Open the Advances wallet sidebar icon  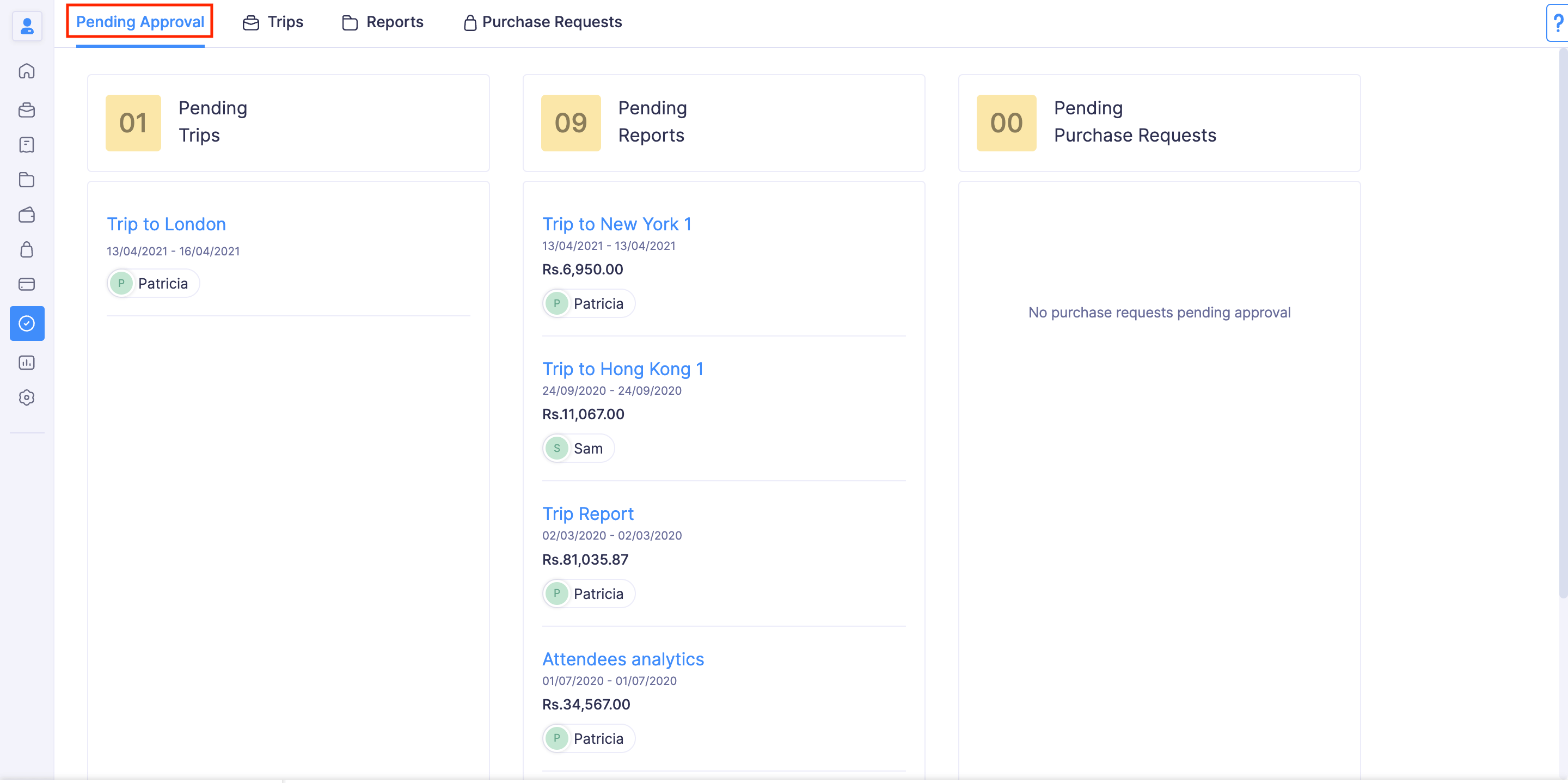tap(27, 215)
